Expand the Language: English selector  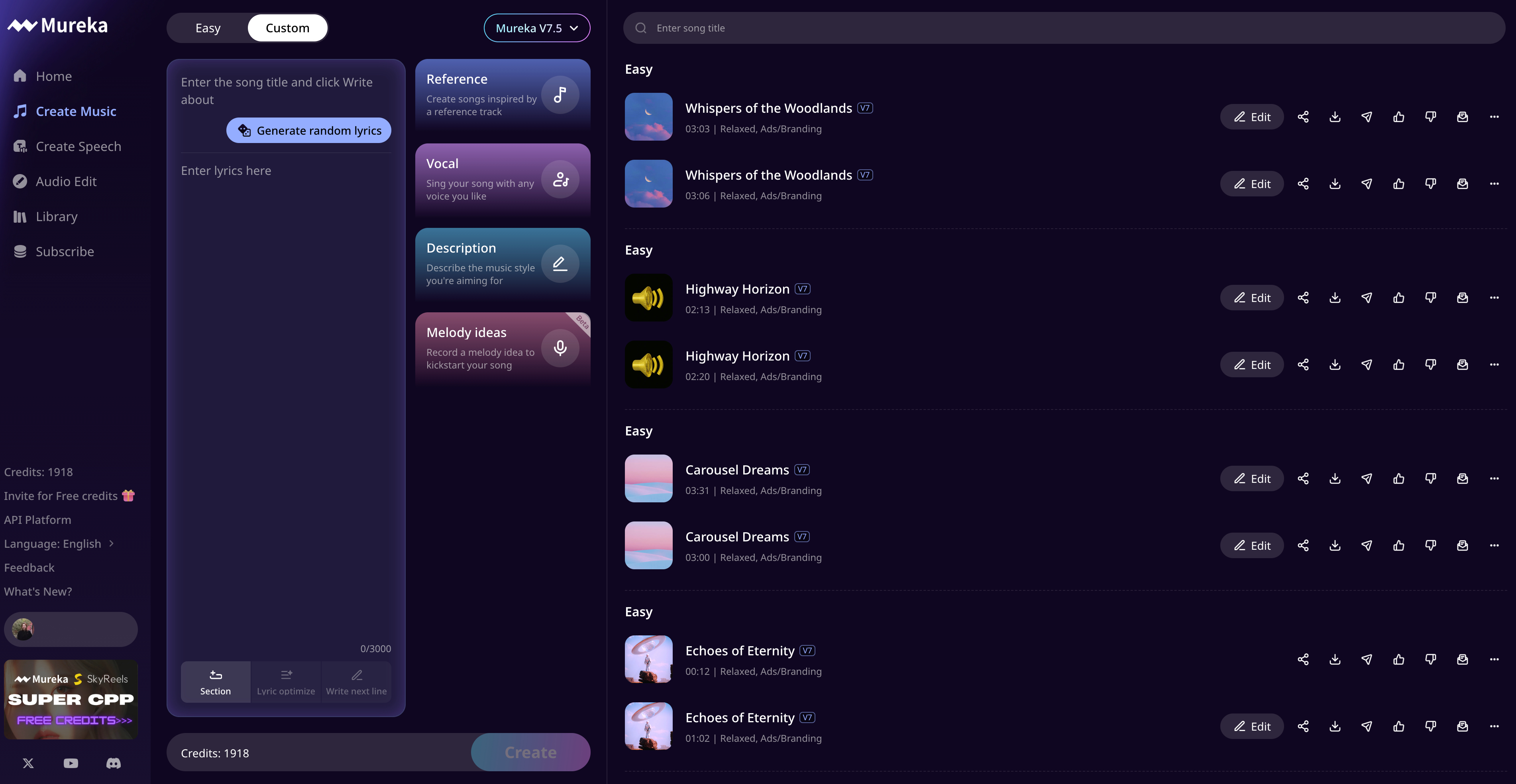(60, 543)
